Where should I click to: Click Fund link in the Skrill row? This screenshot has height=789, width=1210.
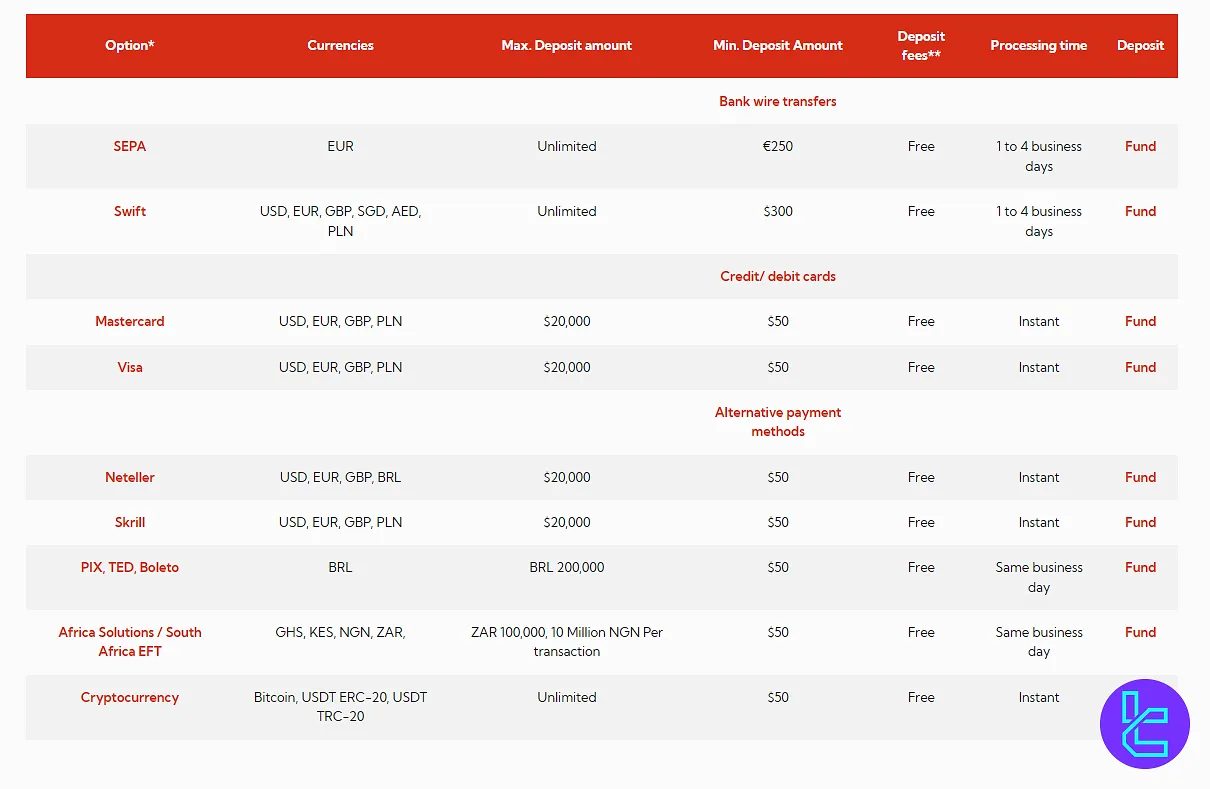tap(1140, 522)
